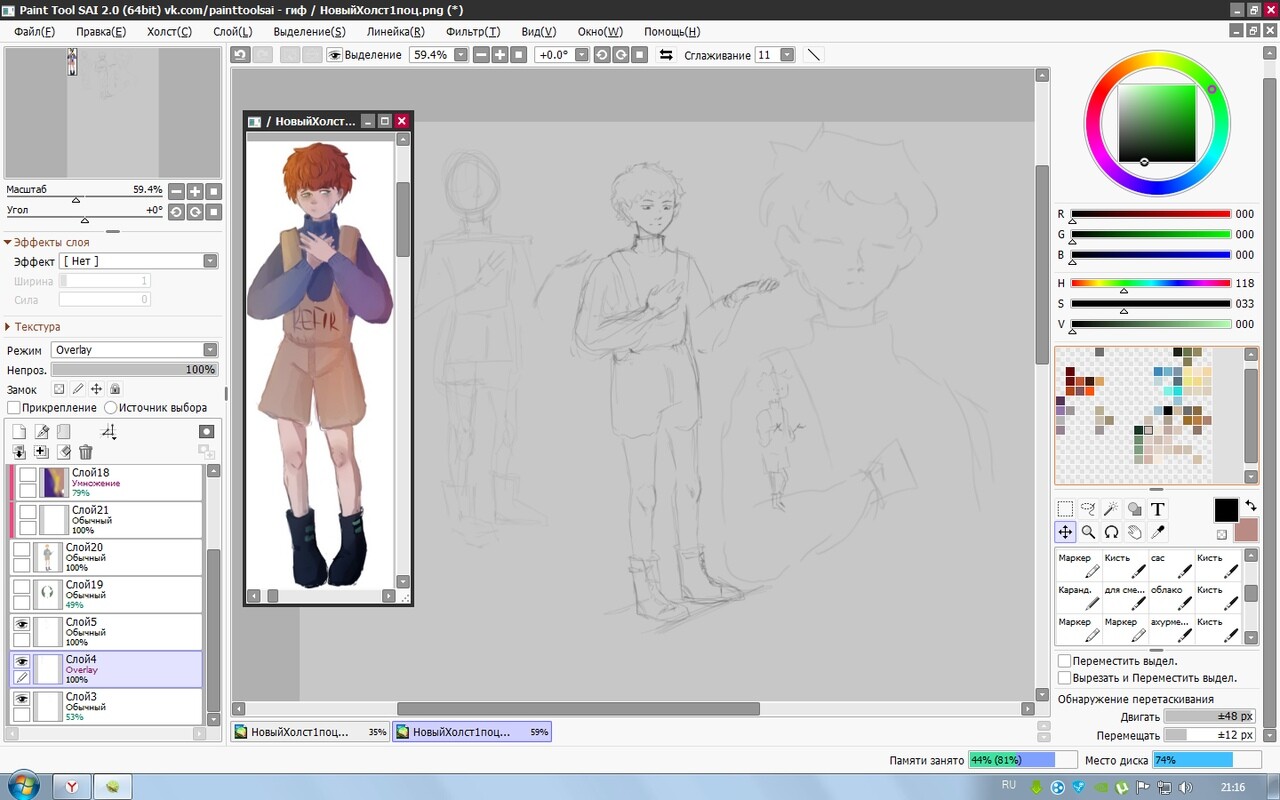
Task: Hide layer Слой5 using eye icon
Action: tap(21, 623)
